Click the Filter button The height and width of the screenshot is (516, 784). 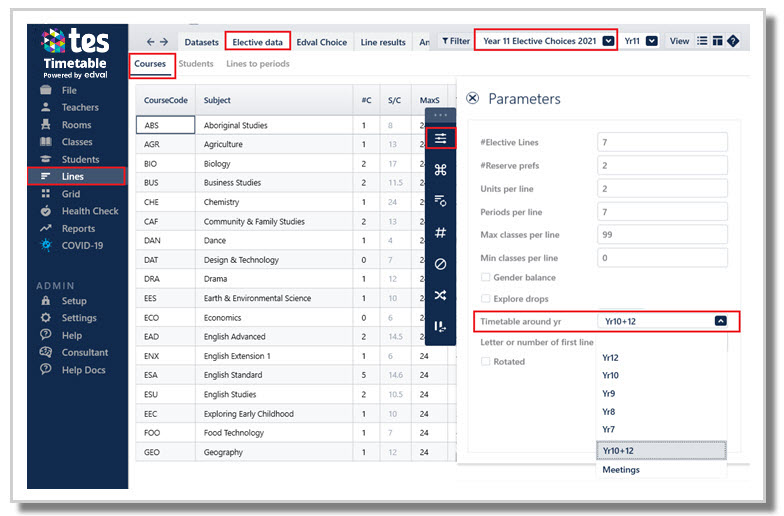coord(456,41)
